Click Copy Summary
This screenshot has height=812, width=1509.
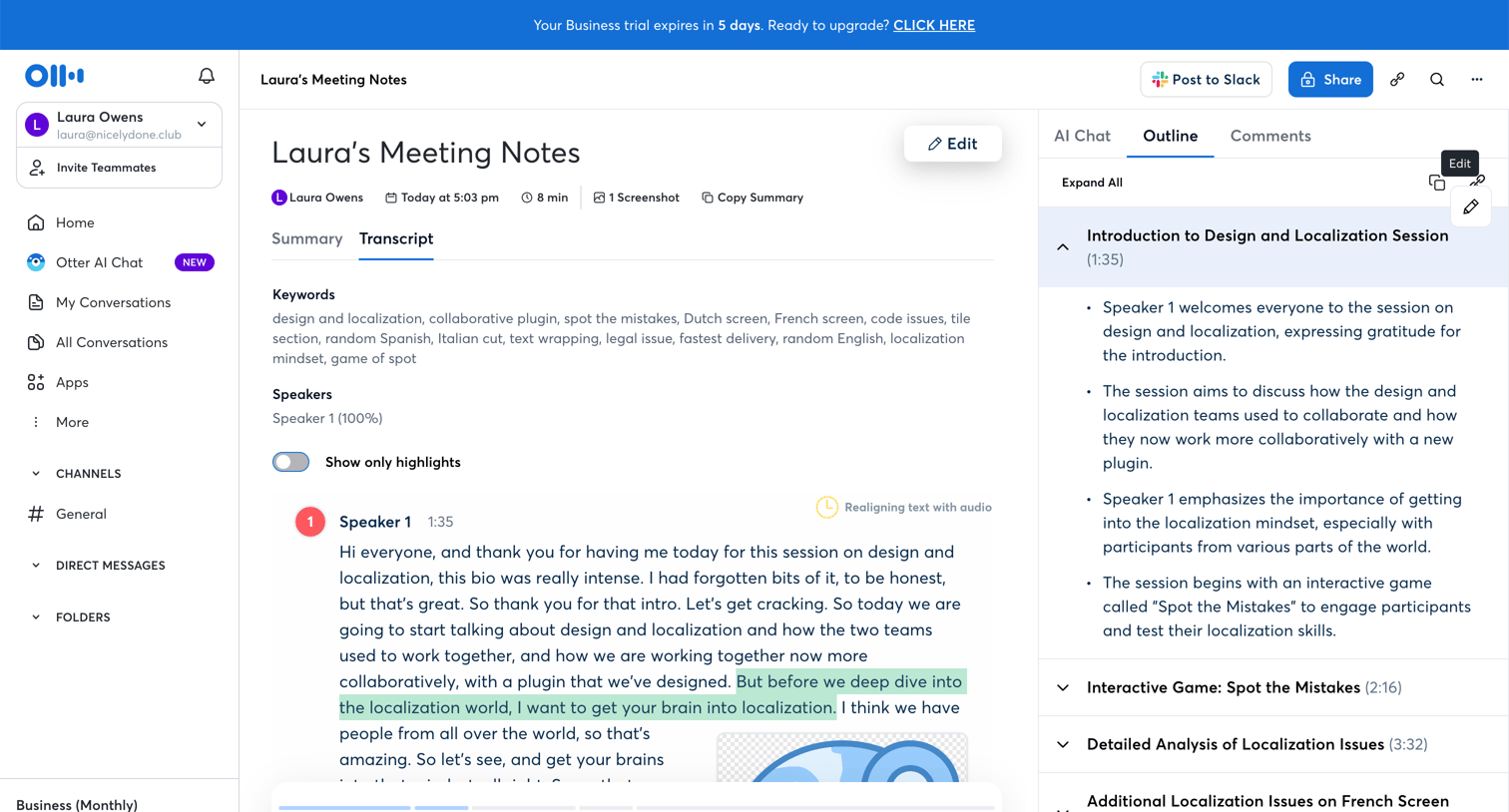(753, 198)
